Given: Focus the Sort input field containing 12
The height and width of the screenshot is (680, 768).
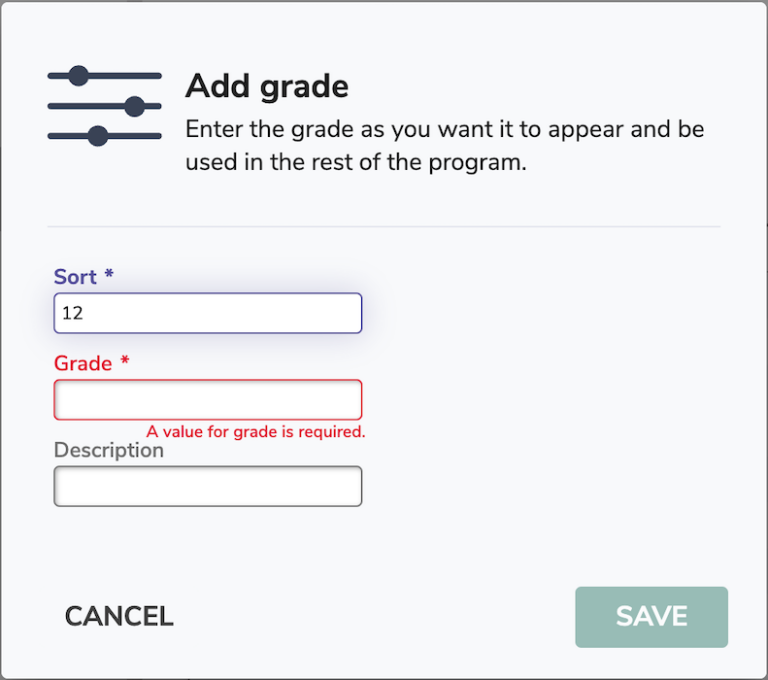Looking at the screenshot, I should pyautogui.click(x=207, y=313).
